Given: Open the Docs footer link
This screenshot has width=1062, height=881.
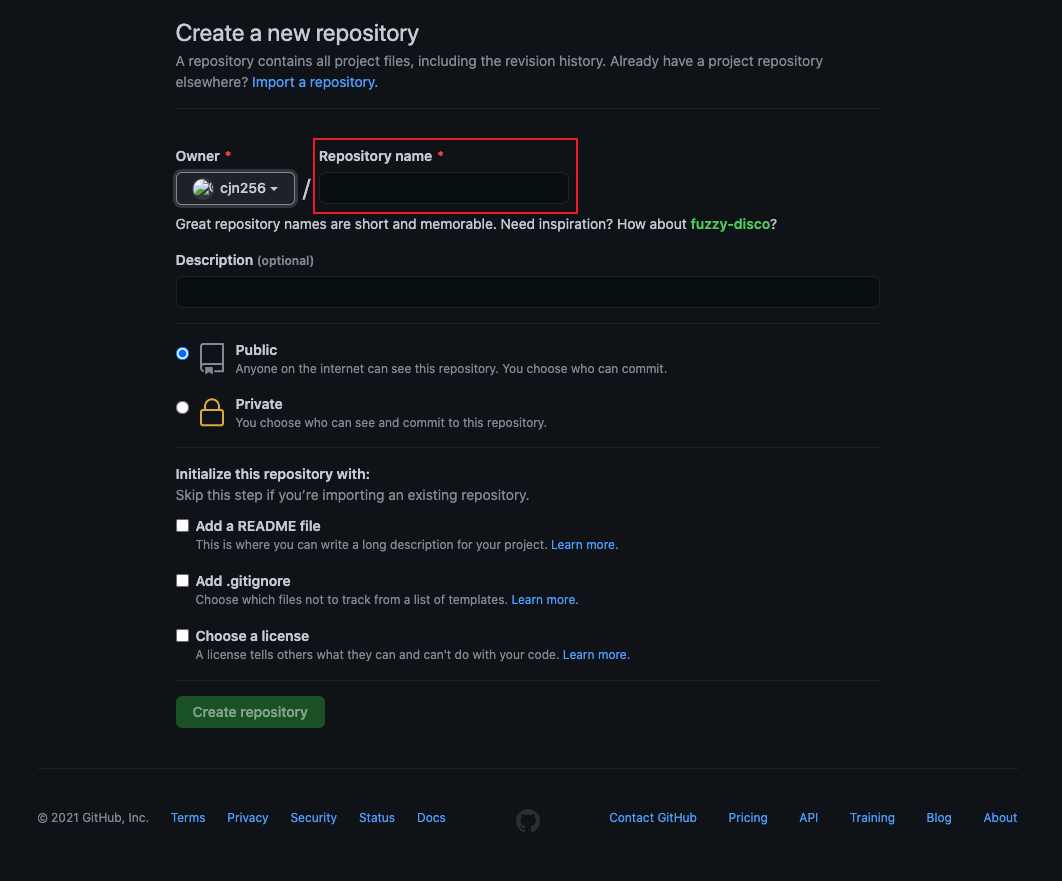Looking at the screenshot, I should pos(431,817).
